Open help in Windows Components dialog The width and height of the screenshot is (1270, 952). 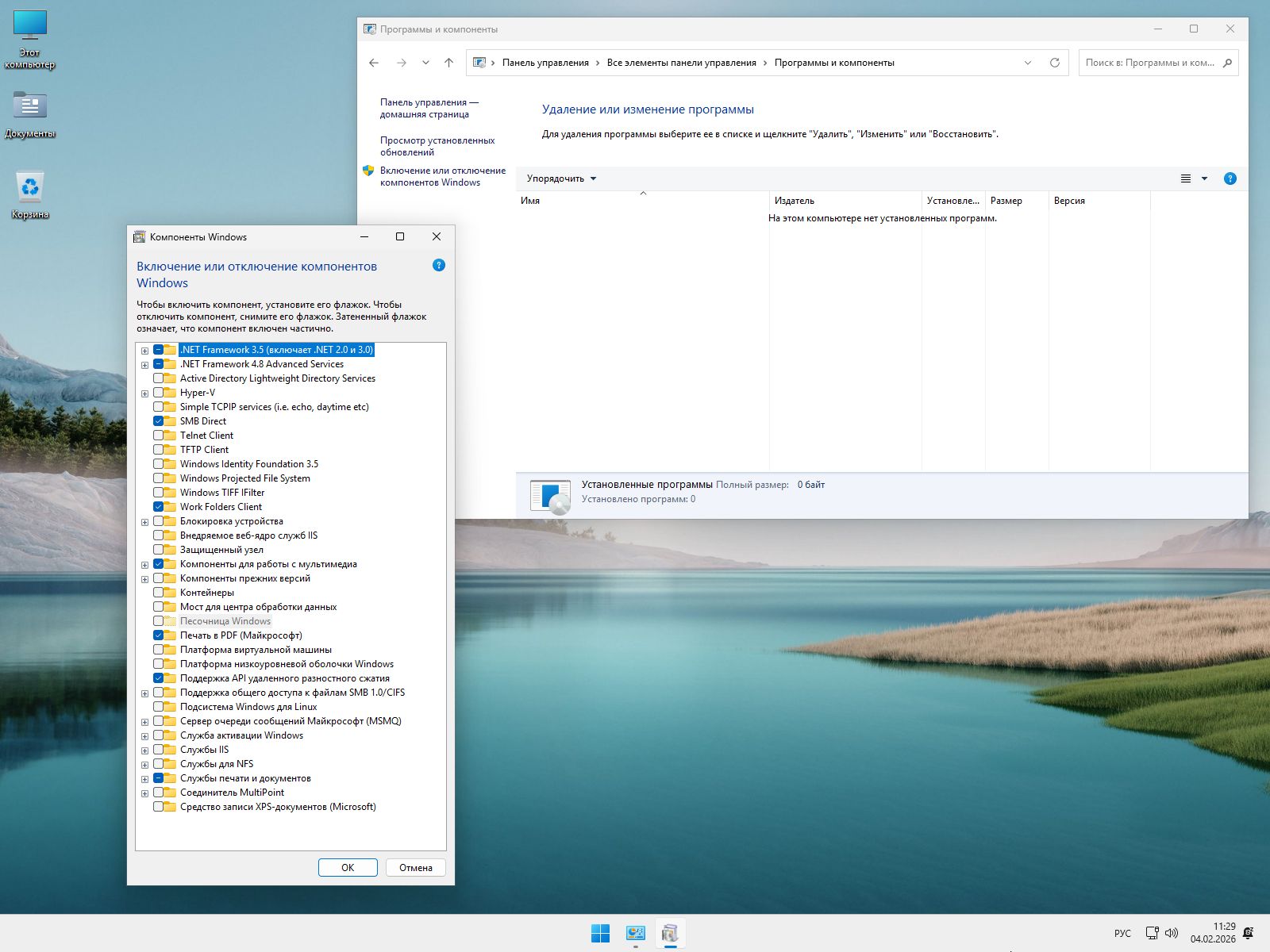(438, 266)
